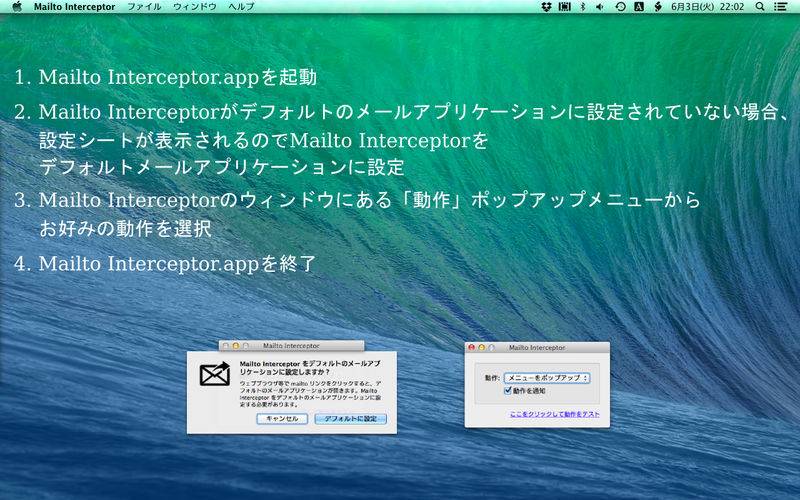Open the Mailto Interceptor application menu
800x500 pixels.
74,6
